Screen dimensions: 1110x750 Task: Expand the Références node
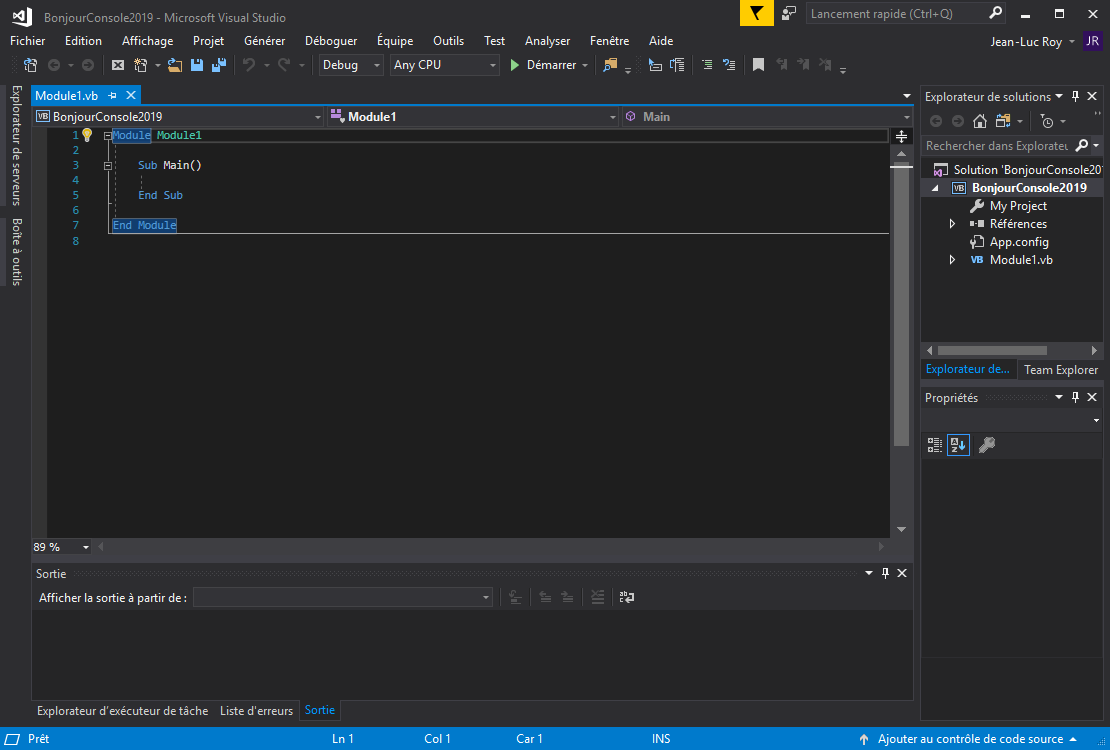(952, 224)
